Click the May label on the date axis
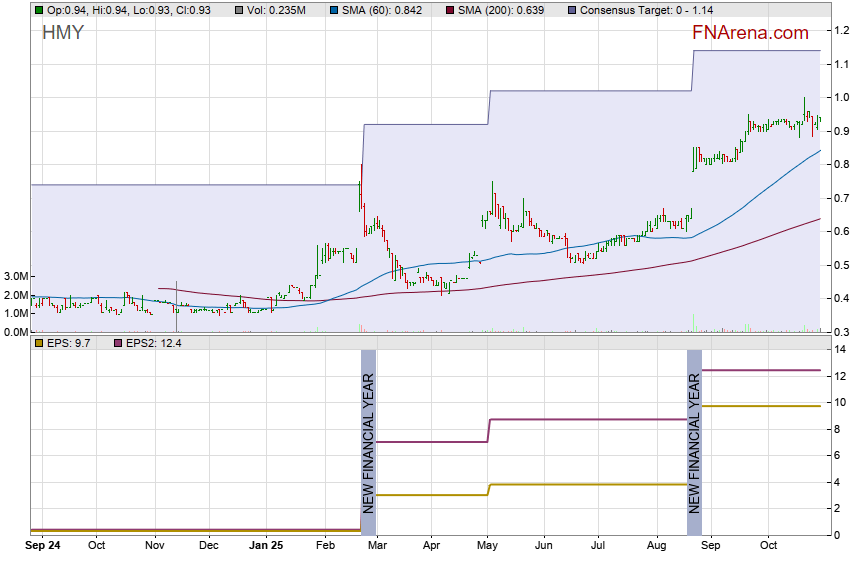The width and height of the screenshot is (859, 566). point(488,546)
